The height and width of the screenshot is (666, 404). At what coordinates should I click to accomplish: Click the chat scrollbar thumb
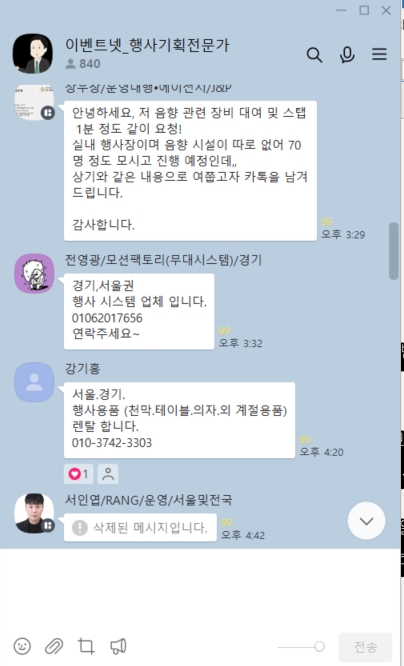point(394,251)
